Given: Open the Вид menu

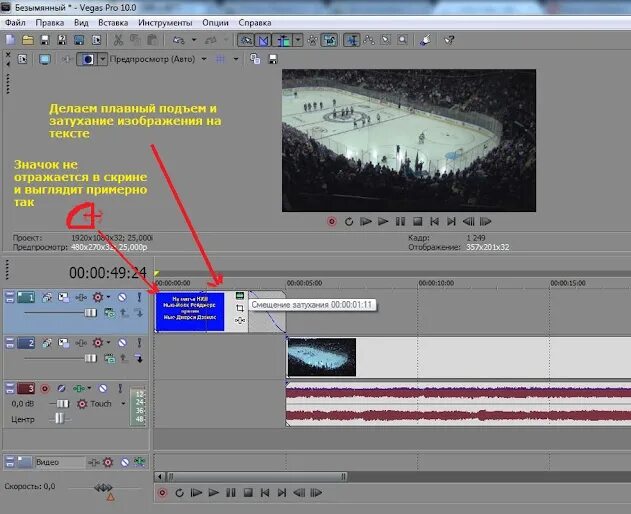Looking at the screenshot, I should pos(81,23).
